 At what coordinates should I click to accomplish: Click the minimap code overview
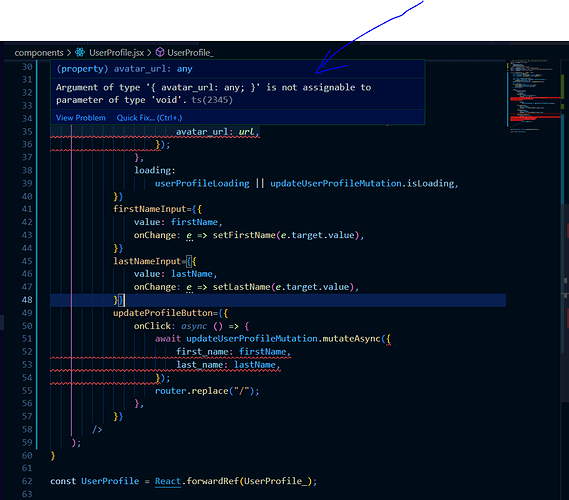point(535,96)
